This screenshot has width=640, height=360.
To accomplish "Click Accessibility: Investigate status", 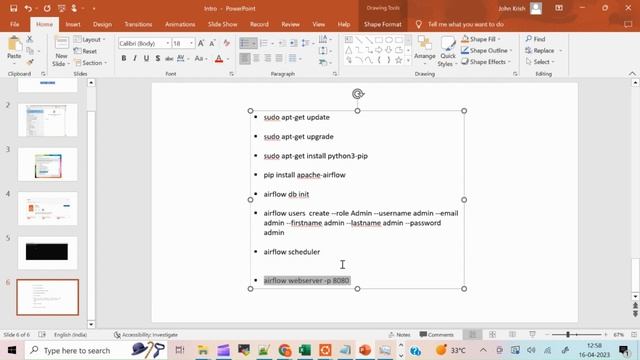I will tap(146, 335).
